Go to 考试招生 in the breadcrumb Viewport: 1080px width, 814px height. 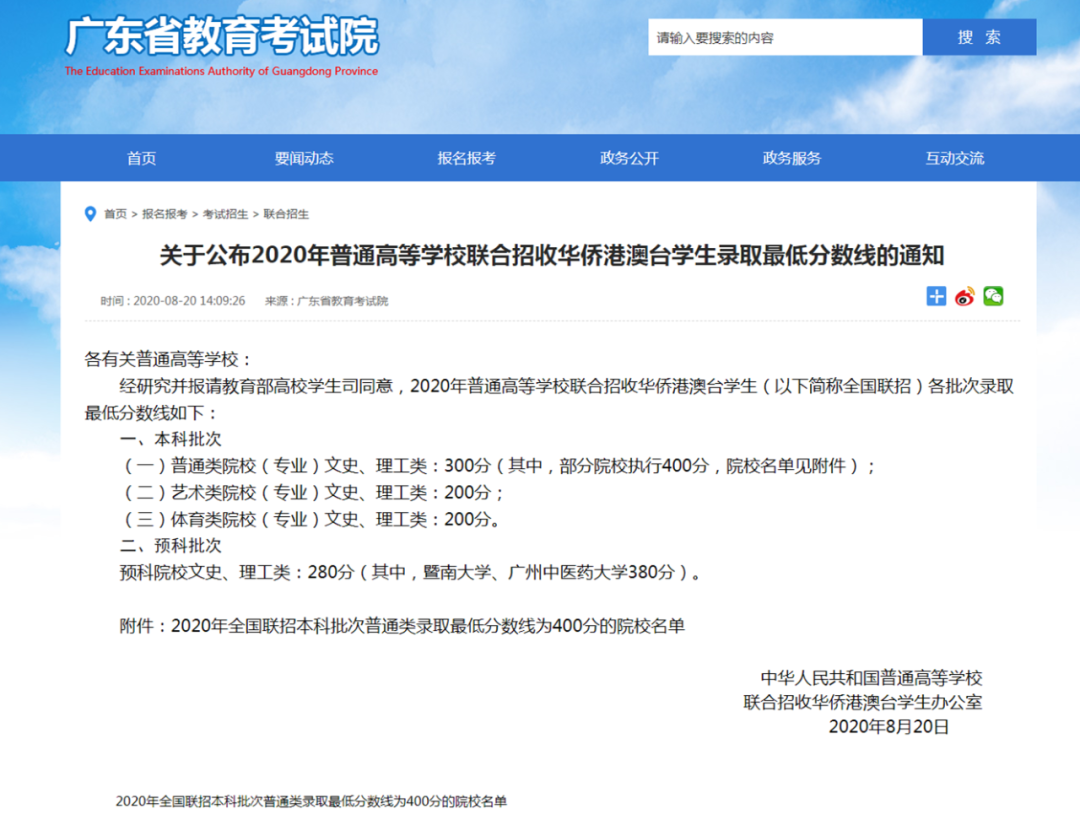[x=225, y=214]
